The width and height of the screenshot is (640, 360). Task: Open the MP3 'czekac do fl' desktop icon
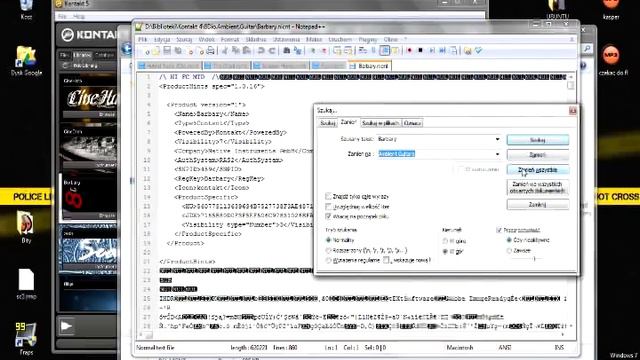(x=611, y=60)
